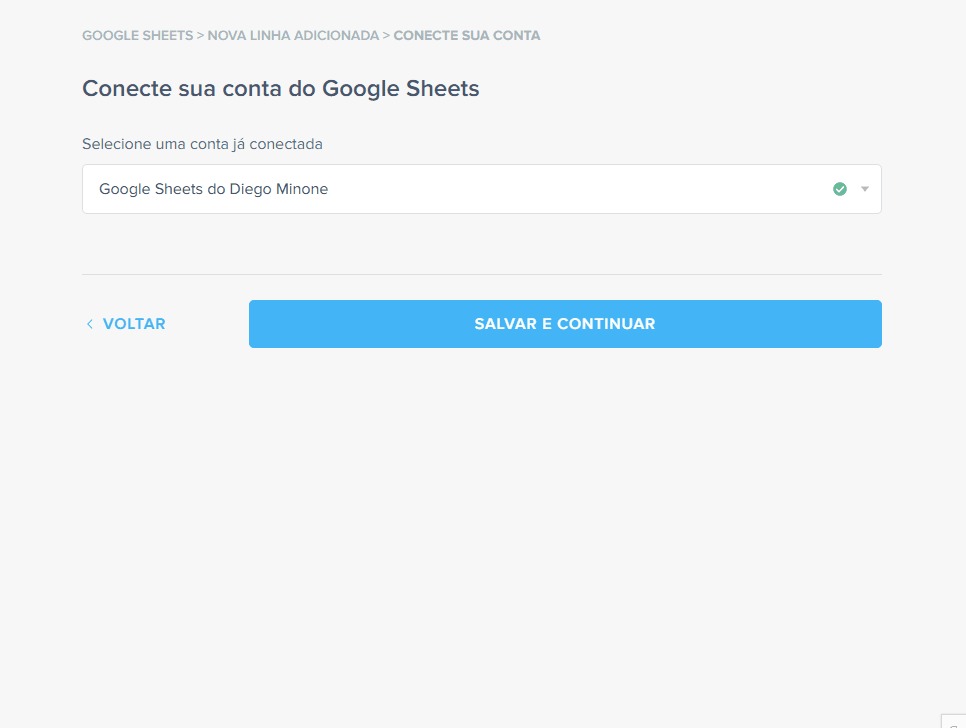Select the Google Sheets do Diego Minone entry

click(x=211, y=188)
